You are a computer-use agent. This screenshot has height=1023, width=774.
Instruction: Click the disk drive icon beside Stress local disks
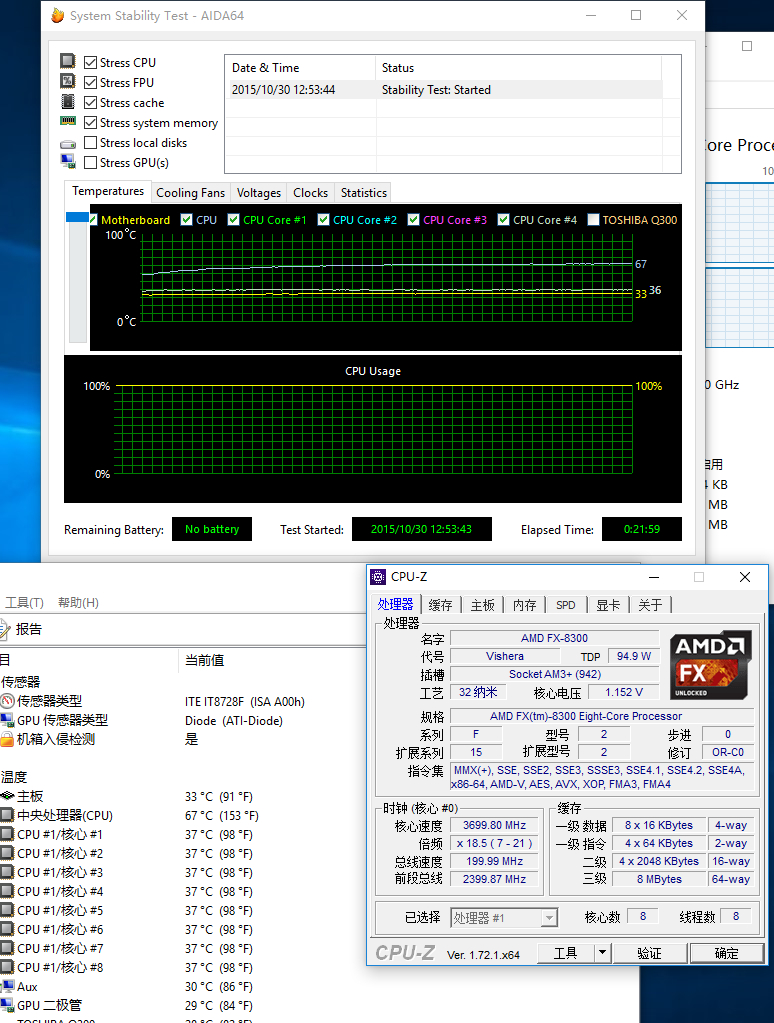pos(68,144)
